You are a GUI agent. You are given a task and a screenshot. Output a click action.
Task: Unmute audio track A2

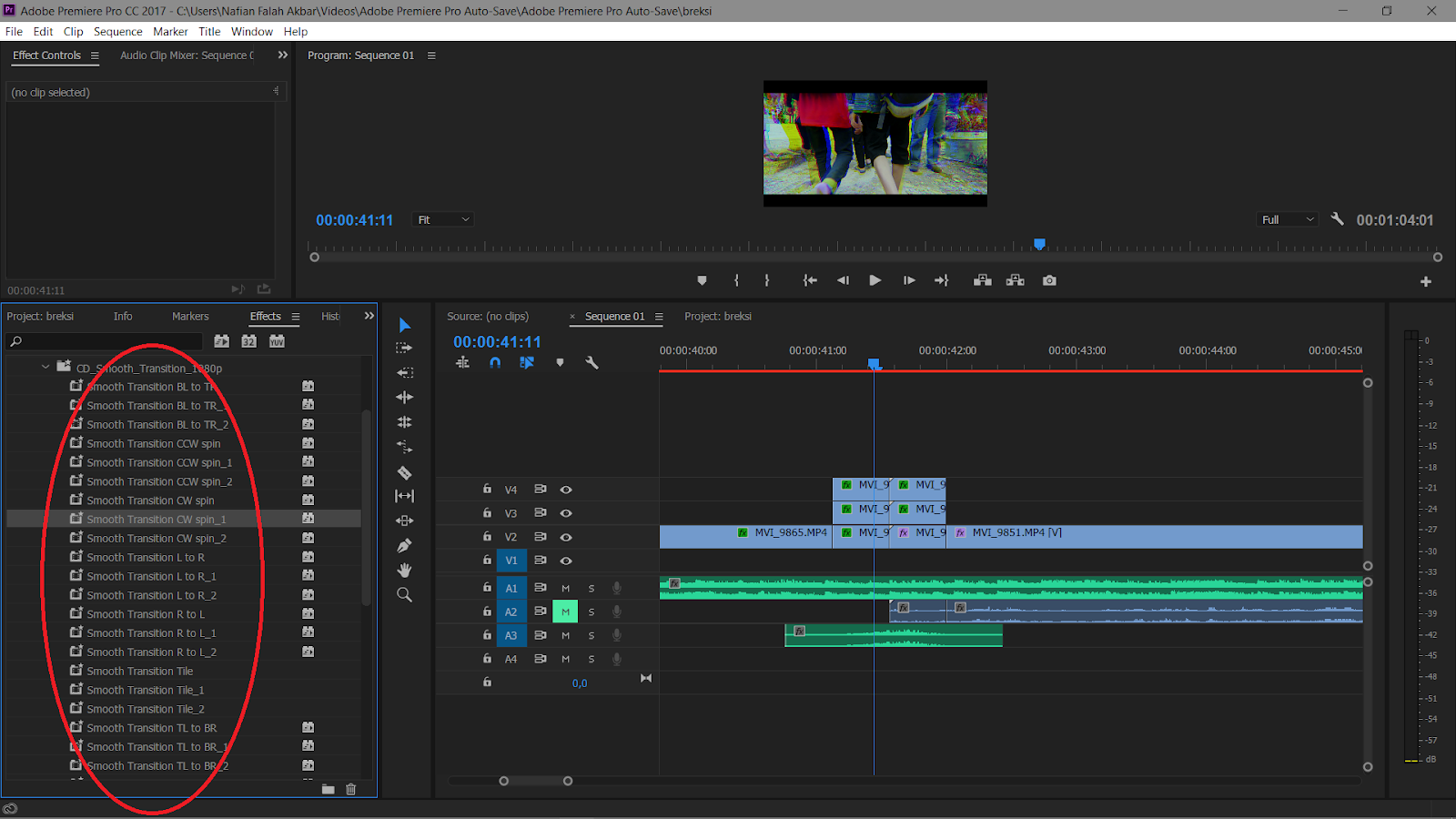click(565, 612)
